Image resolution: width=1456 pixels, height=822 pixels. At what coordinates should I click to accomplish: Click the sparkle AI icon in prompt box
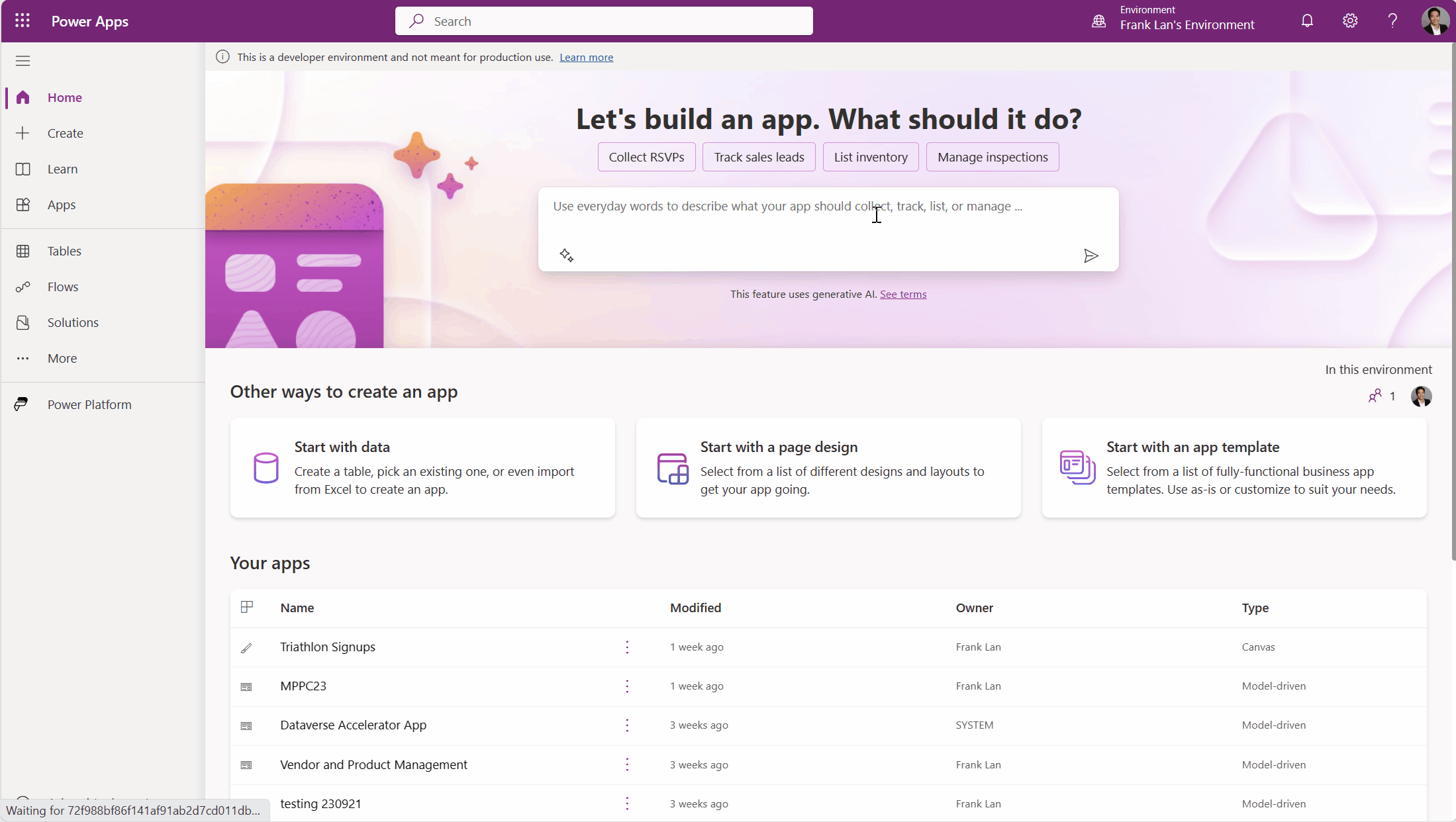pyautogui.click(x=567, y=255)
